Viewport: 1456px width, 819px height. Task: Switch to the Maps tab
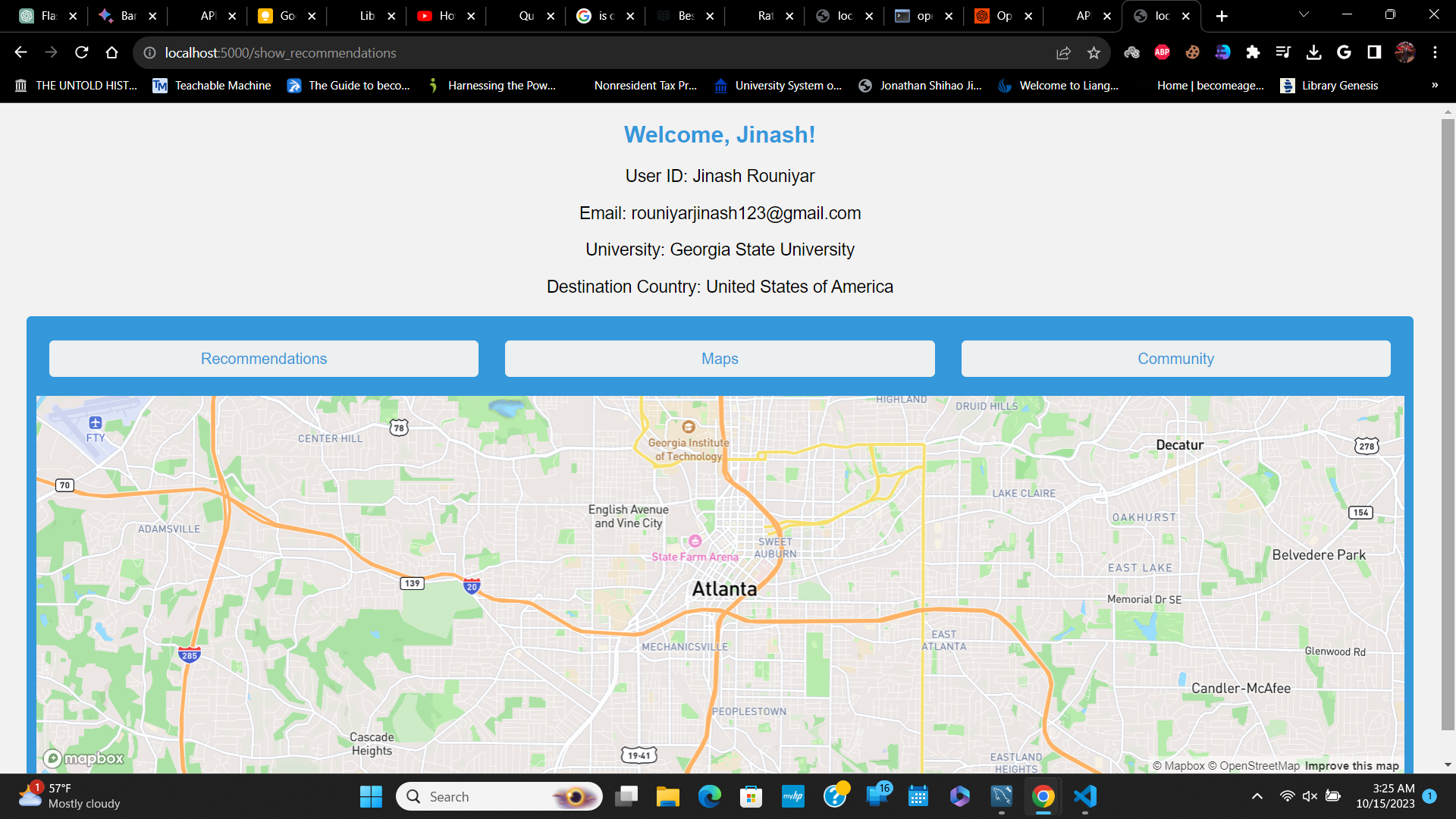pos(720,359)
